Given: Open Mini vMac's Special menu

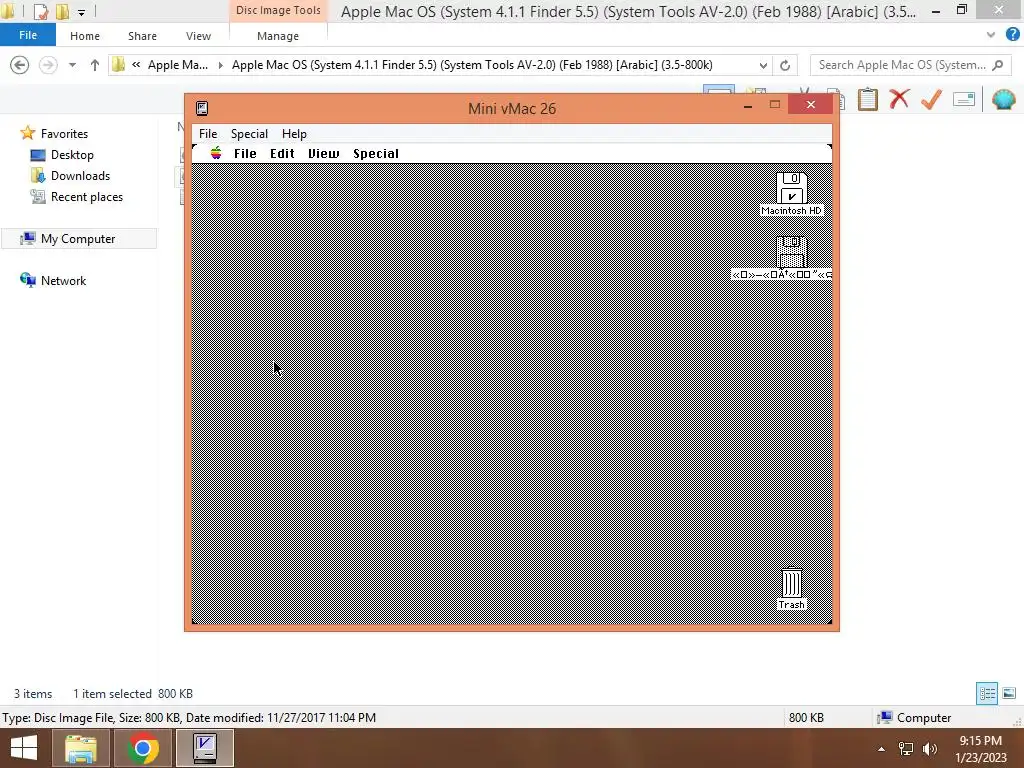Looking at the screenshot, I should (249, 134).
